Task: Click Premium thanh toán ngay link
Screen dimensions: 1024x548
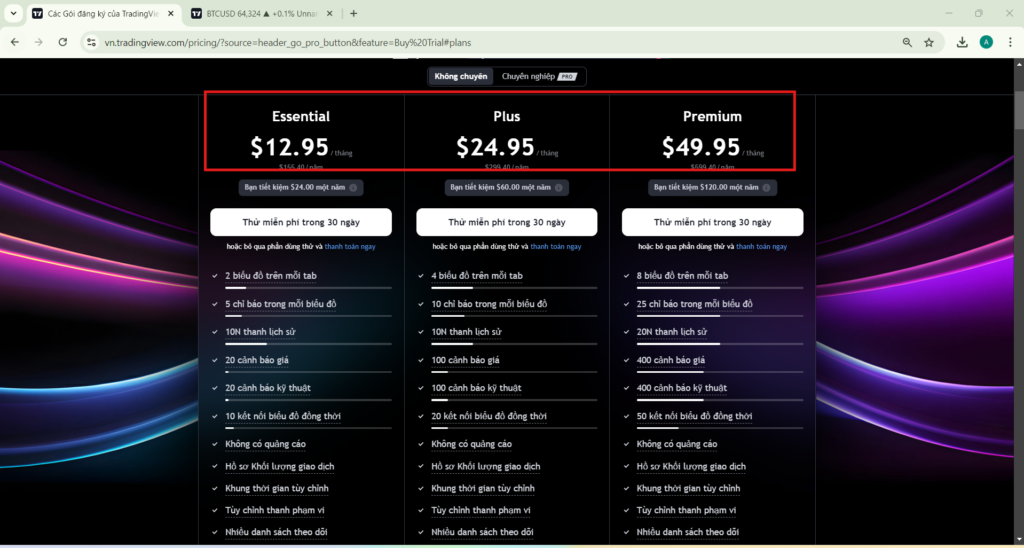Action: (x=761, y=247)
